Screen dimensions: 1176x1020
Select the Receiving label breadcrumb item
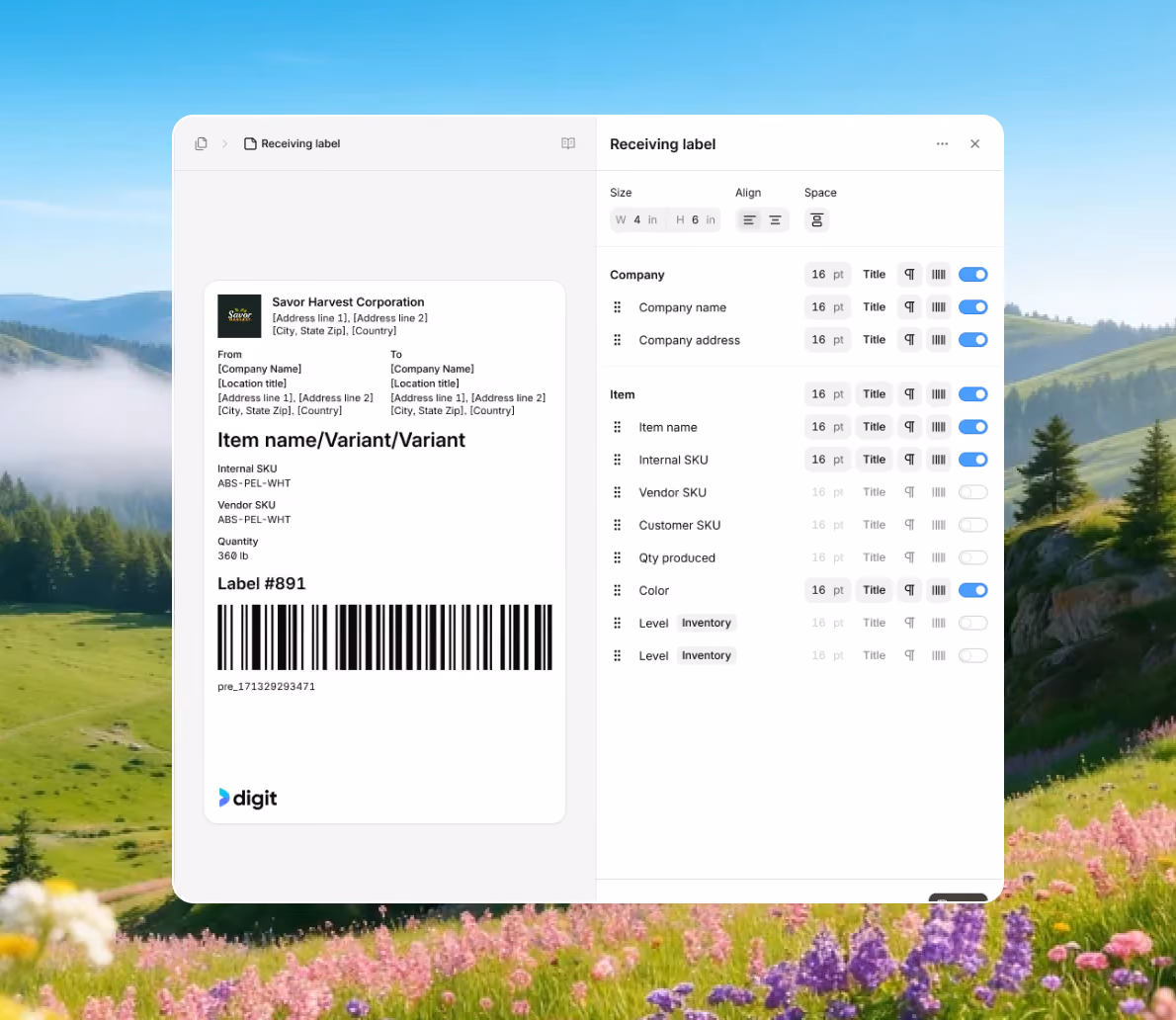pos(293,143)
